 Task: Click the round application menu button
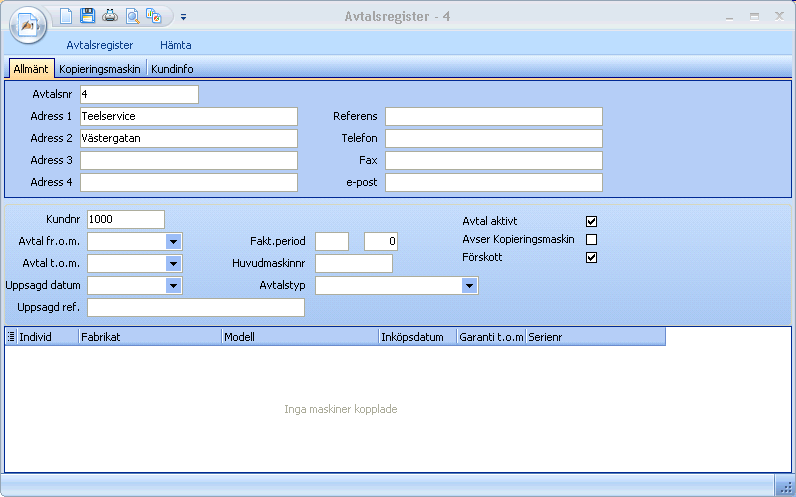coord(28,24)
